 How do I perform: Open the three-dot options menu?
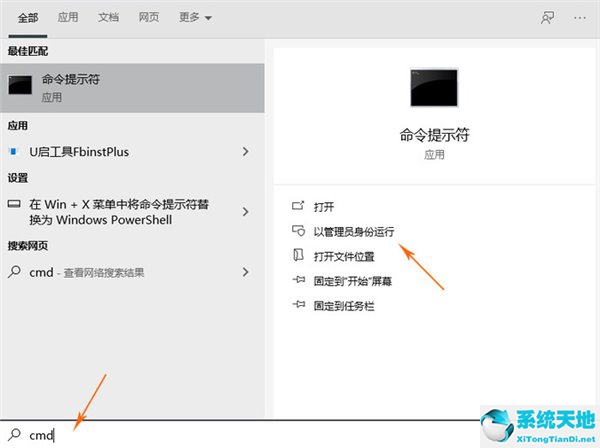click(580, 18)
